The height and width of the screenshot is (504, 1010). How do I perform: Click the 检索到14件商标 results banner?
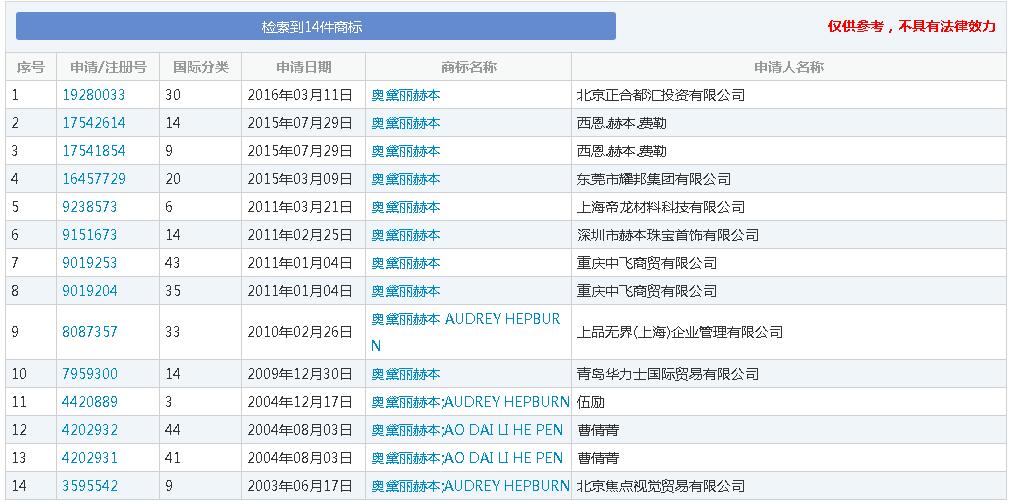pos(316,26)
